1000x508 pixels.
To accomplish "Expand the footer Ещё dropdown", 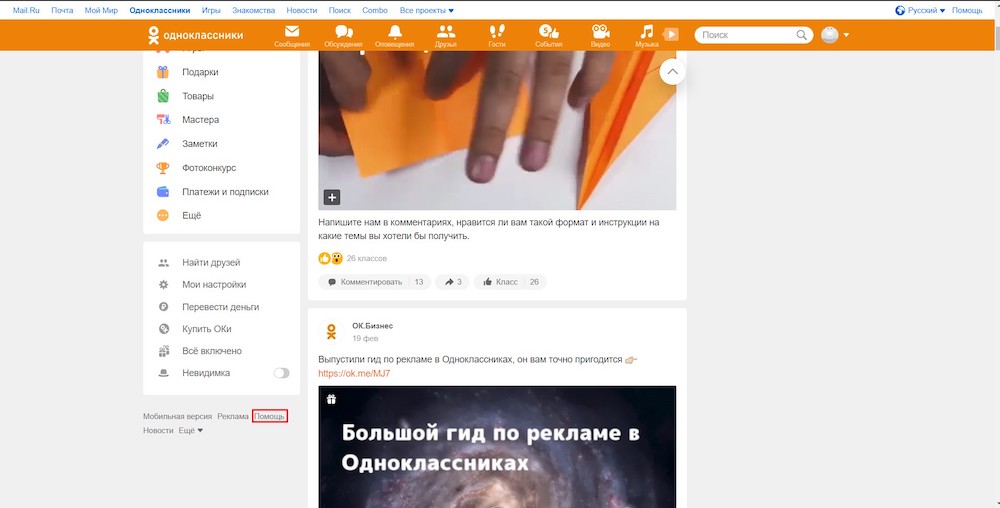I will (x=190, y=430).
